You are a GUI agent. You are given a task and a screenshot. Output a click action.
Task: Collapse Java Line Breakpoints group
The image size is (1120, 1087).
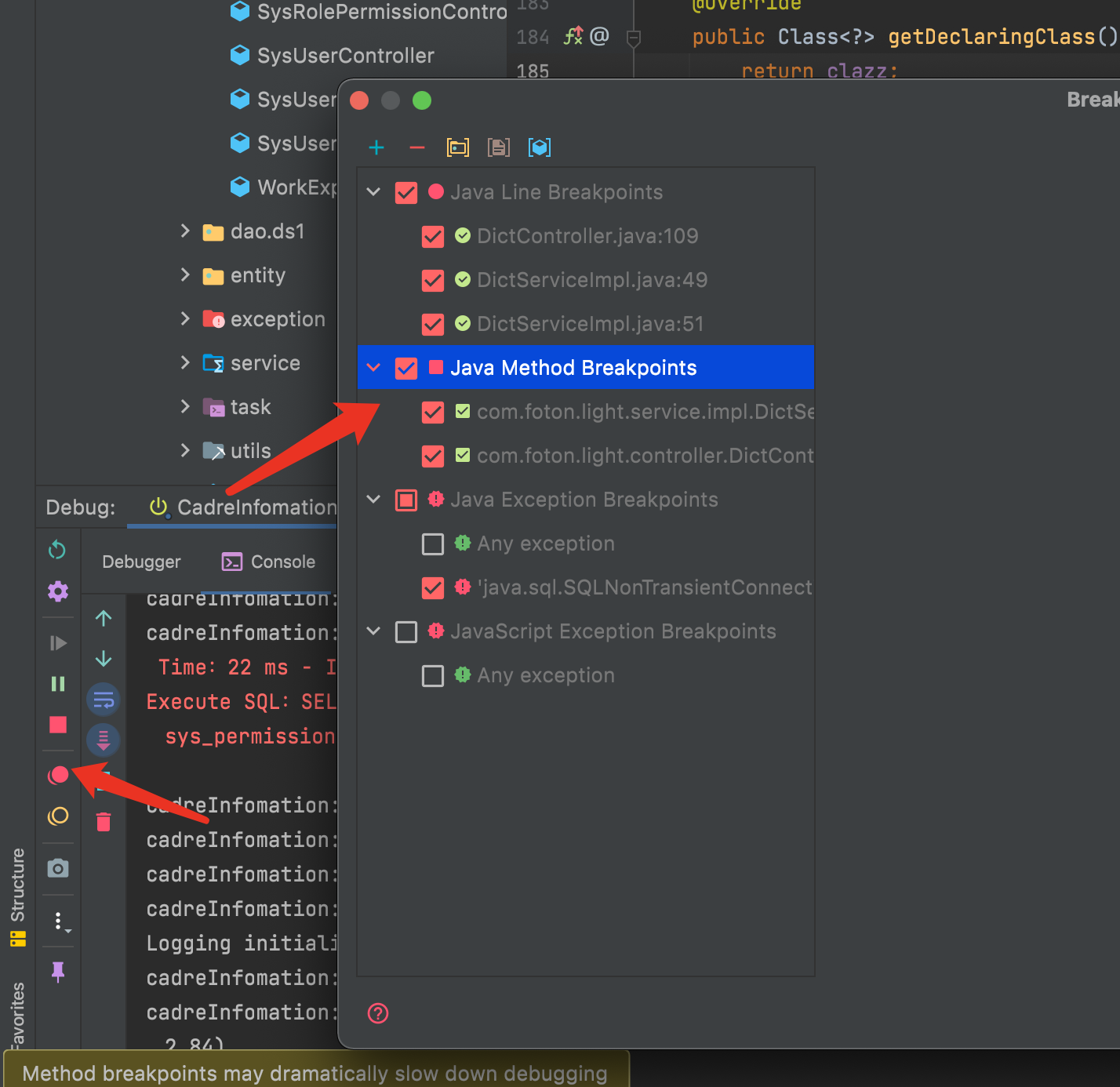pos(374,192)
